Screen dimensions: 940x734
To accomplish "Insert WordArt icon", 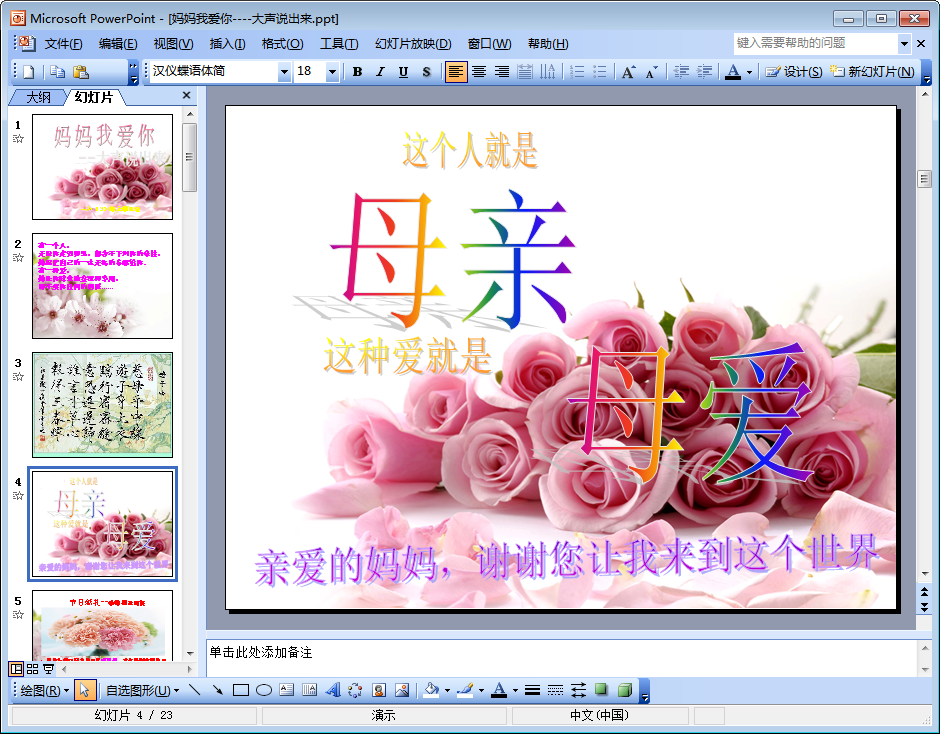I will tap(333, 690).
